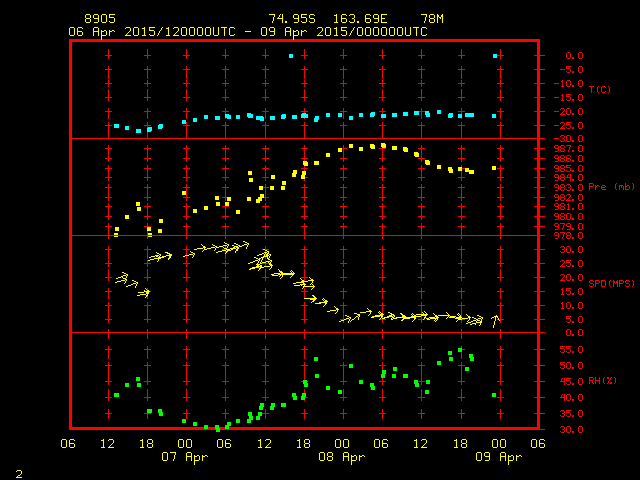Click wind speed tick value 10.0
The height and width of the screenshot is (480, 640).
(571, 306)
